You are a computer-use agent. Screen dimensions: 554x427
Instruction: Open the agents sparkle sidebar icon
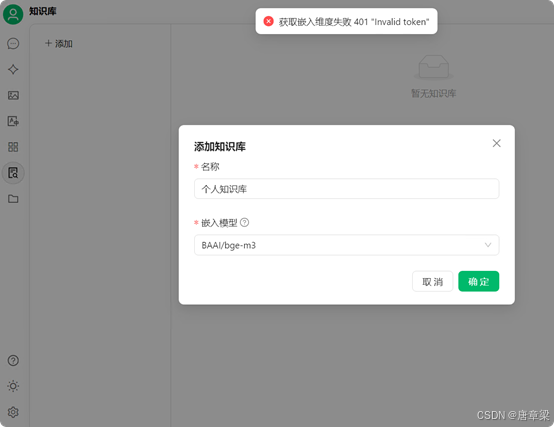(x=13, y=69)
